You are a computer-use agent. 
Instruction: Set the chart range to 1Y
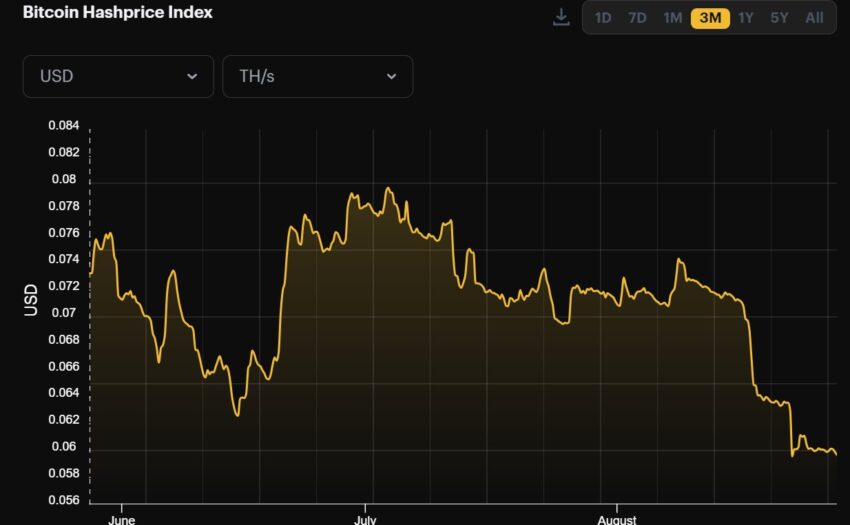click(x=746, y=18)
